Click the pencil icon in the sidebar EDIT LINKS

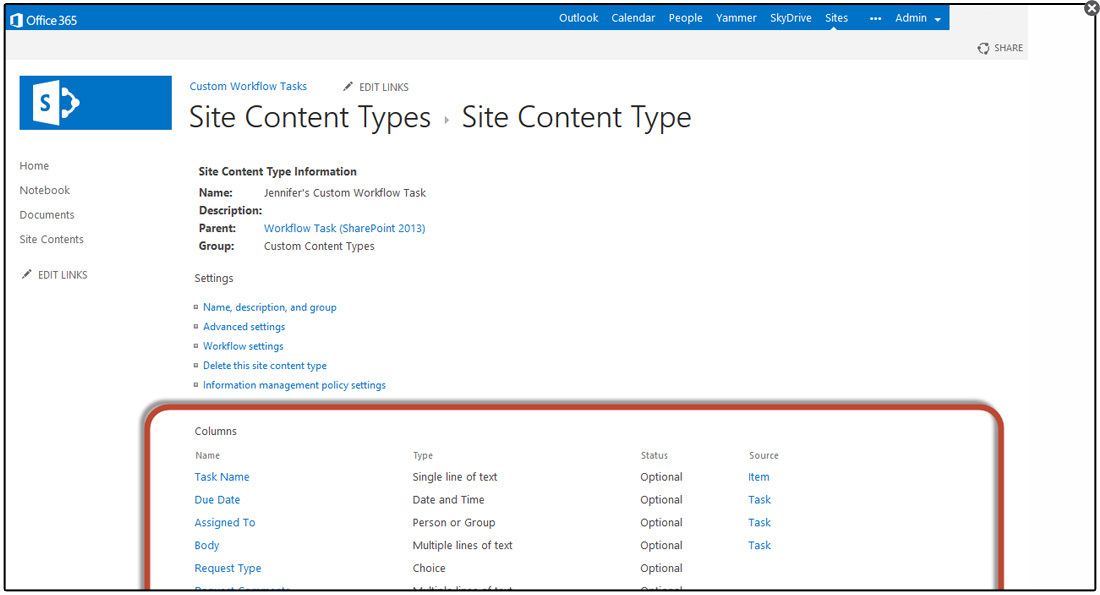pyautogui.click(x=27, y=274)
